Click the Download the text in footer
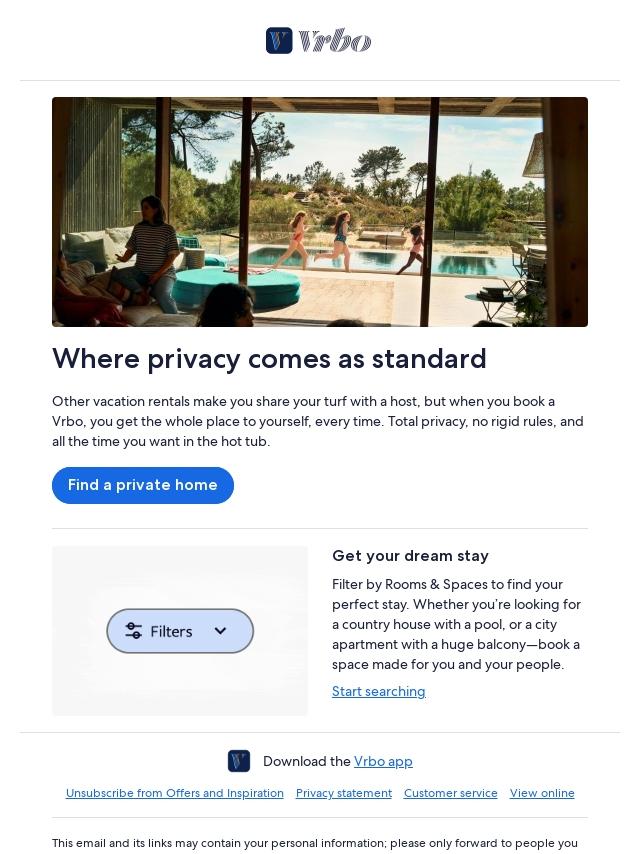 [x=307, y=761]
